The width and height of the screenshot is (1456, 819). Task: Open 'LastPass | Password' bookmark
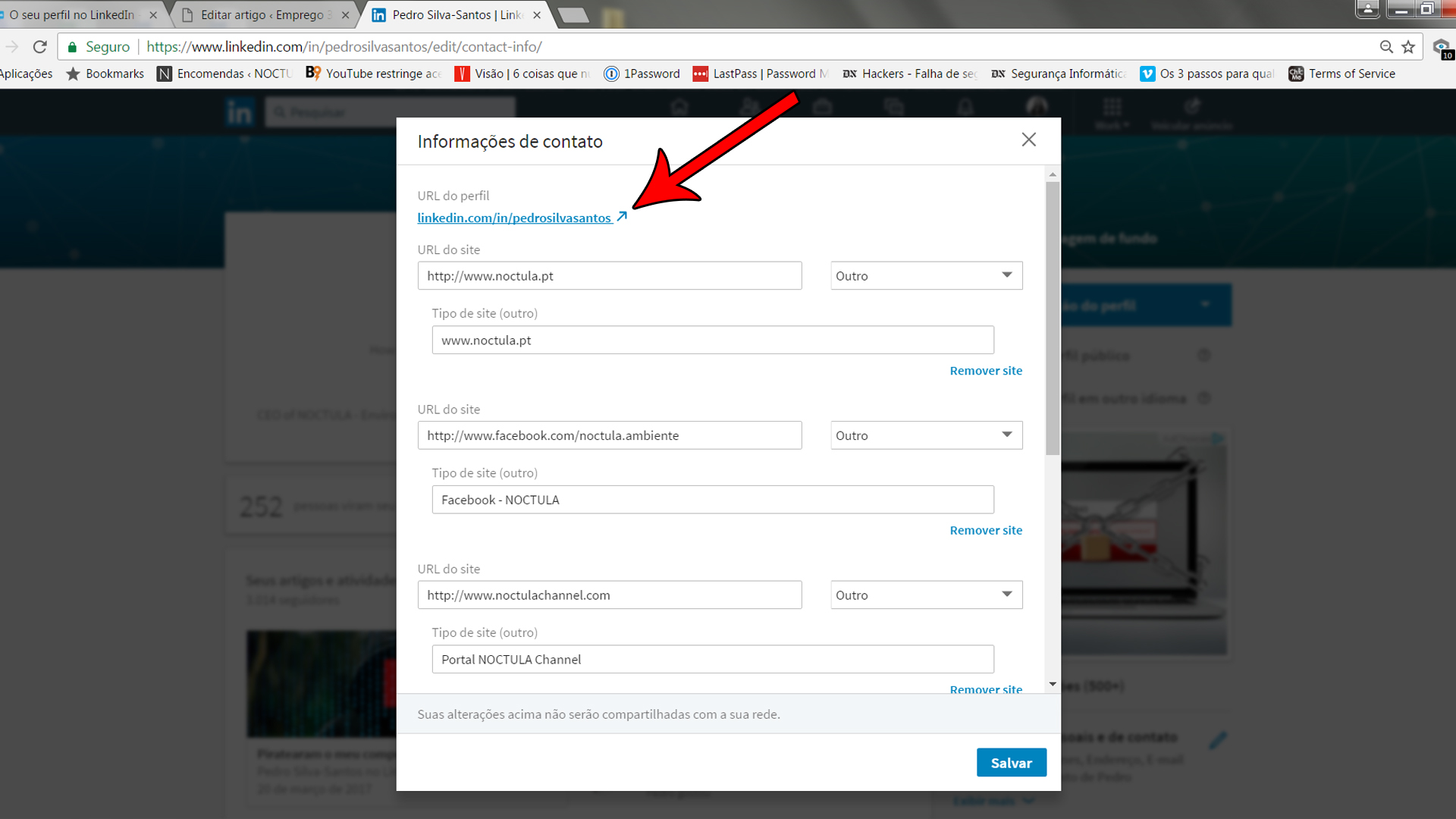pyautogui.click(x=761, y=74)
